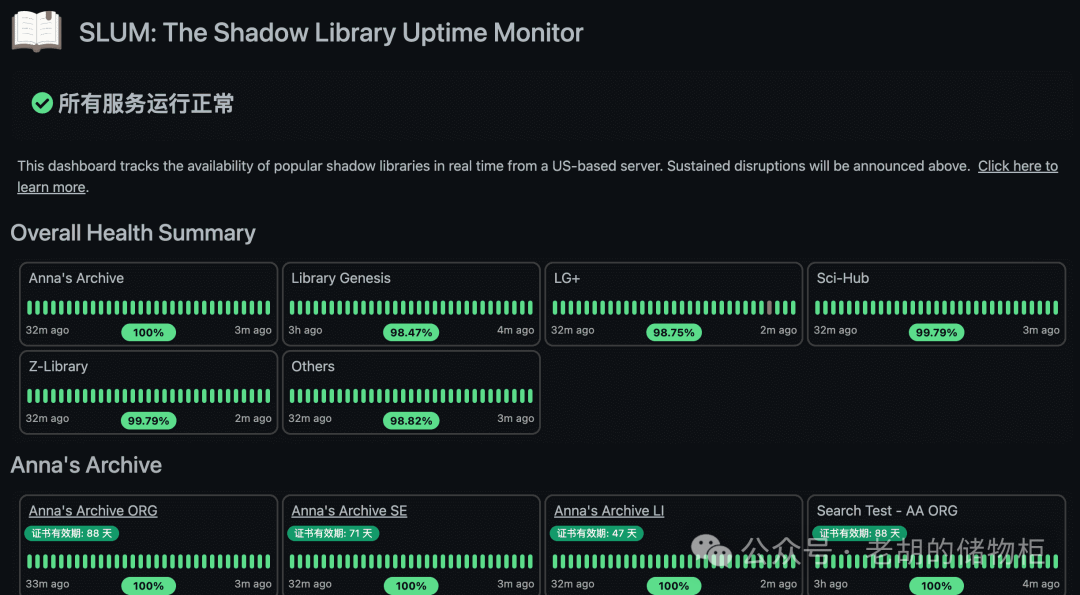Click the 100% badge in the Anna's Archive summary

[x=149, y=333]
